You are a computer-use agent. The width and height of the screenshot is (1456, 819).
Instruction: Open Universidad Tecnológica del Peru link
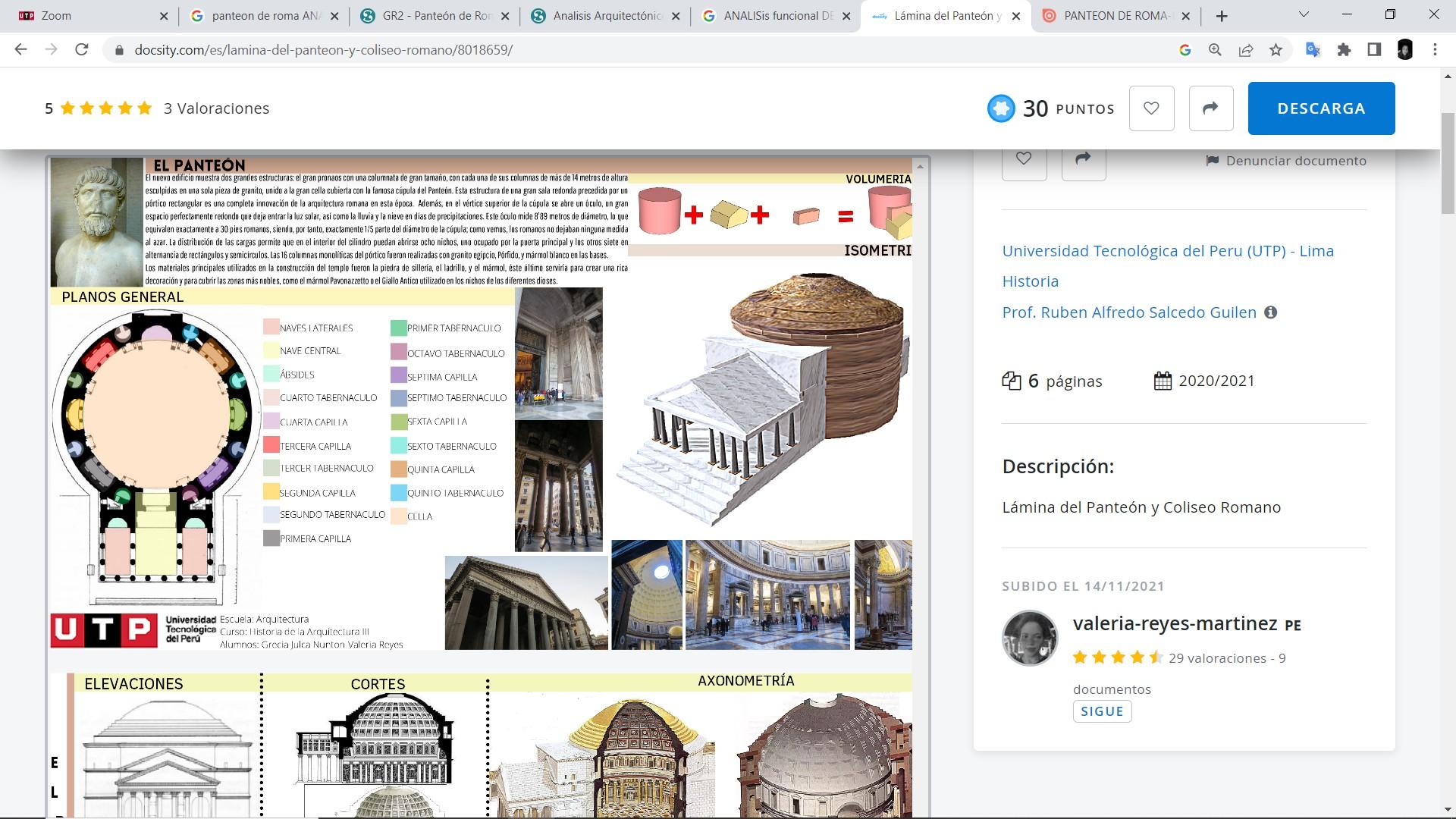tap(1167, 251)
